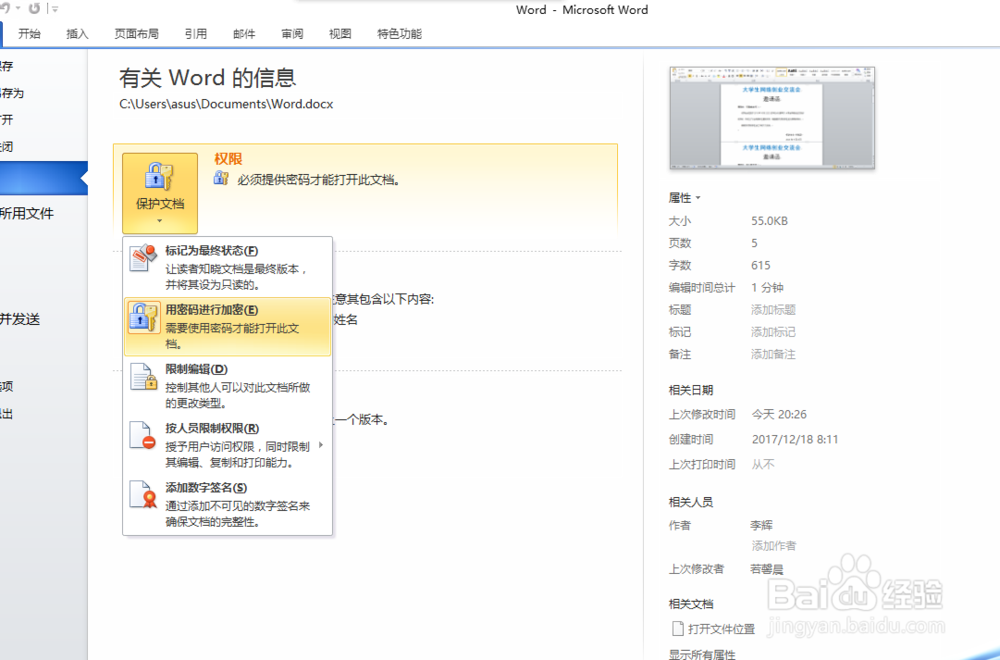Open the 审阅 tab
The height and width of the screenshot is (660, 1000).
(x=292, y=34)
